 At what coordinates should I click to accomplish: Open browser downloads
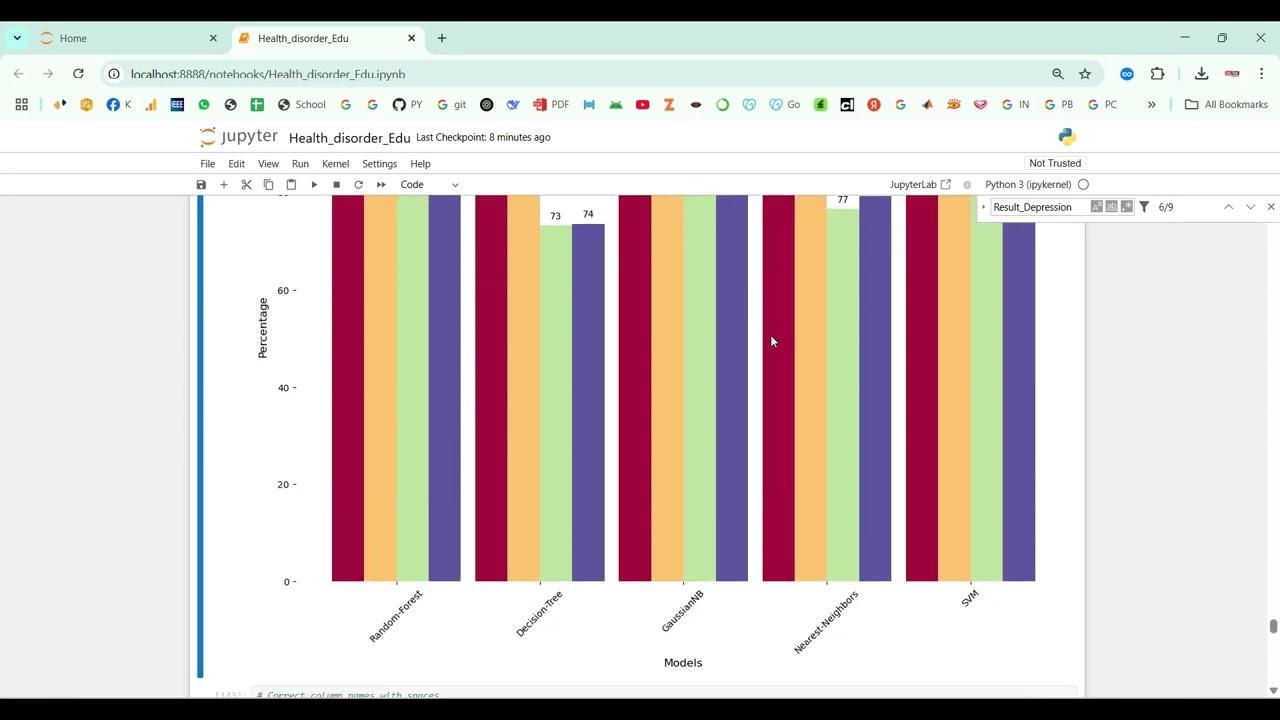1201,74
